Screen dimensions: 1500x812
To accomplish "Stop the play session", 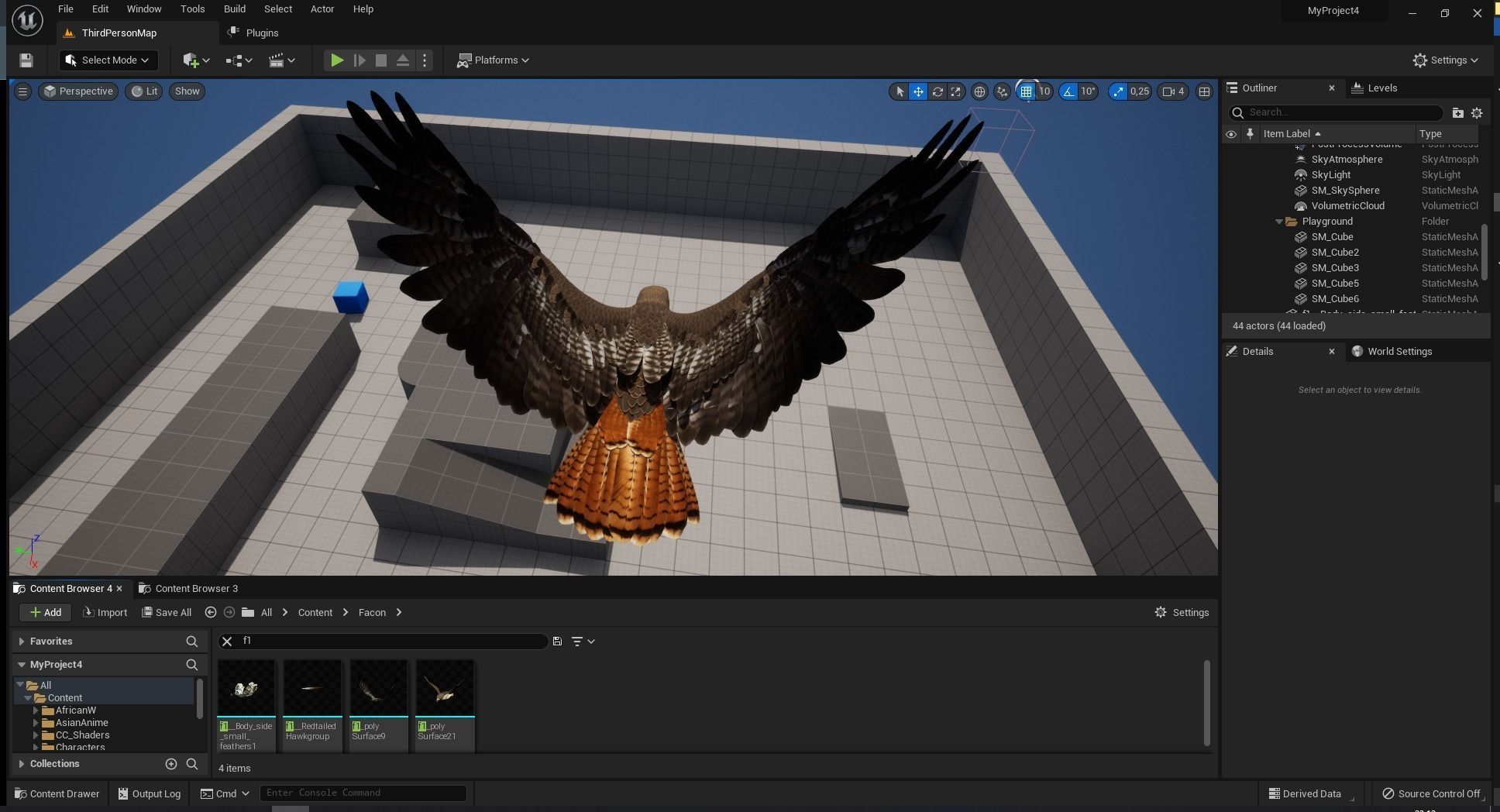I will coord(381,60).
